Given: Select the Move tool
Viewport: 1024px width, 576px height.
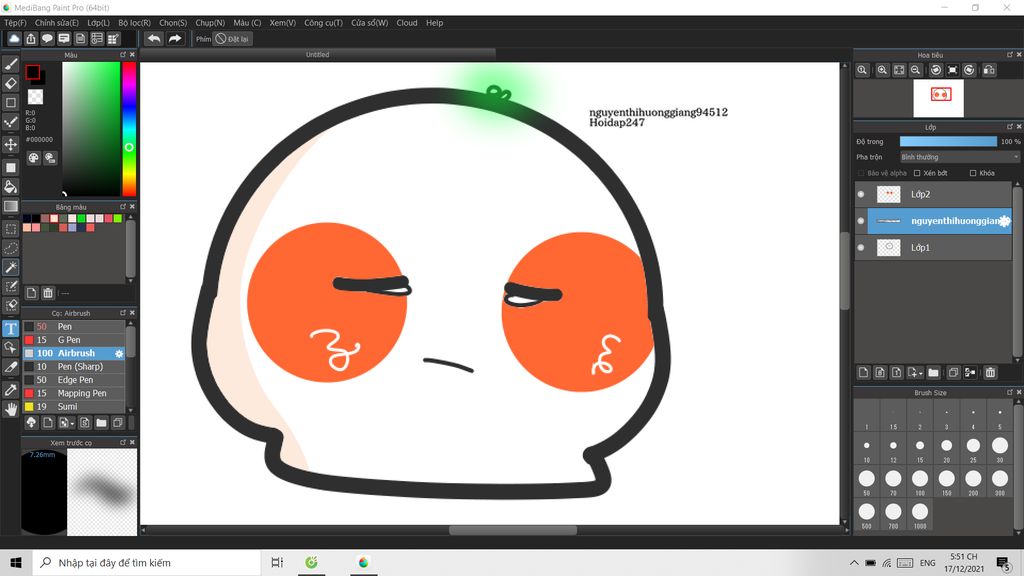Looking at the screenshot, I should [x=10, y=144].
